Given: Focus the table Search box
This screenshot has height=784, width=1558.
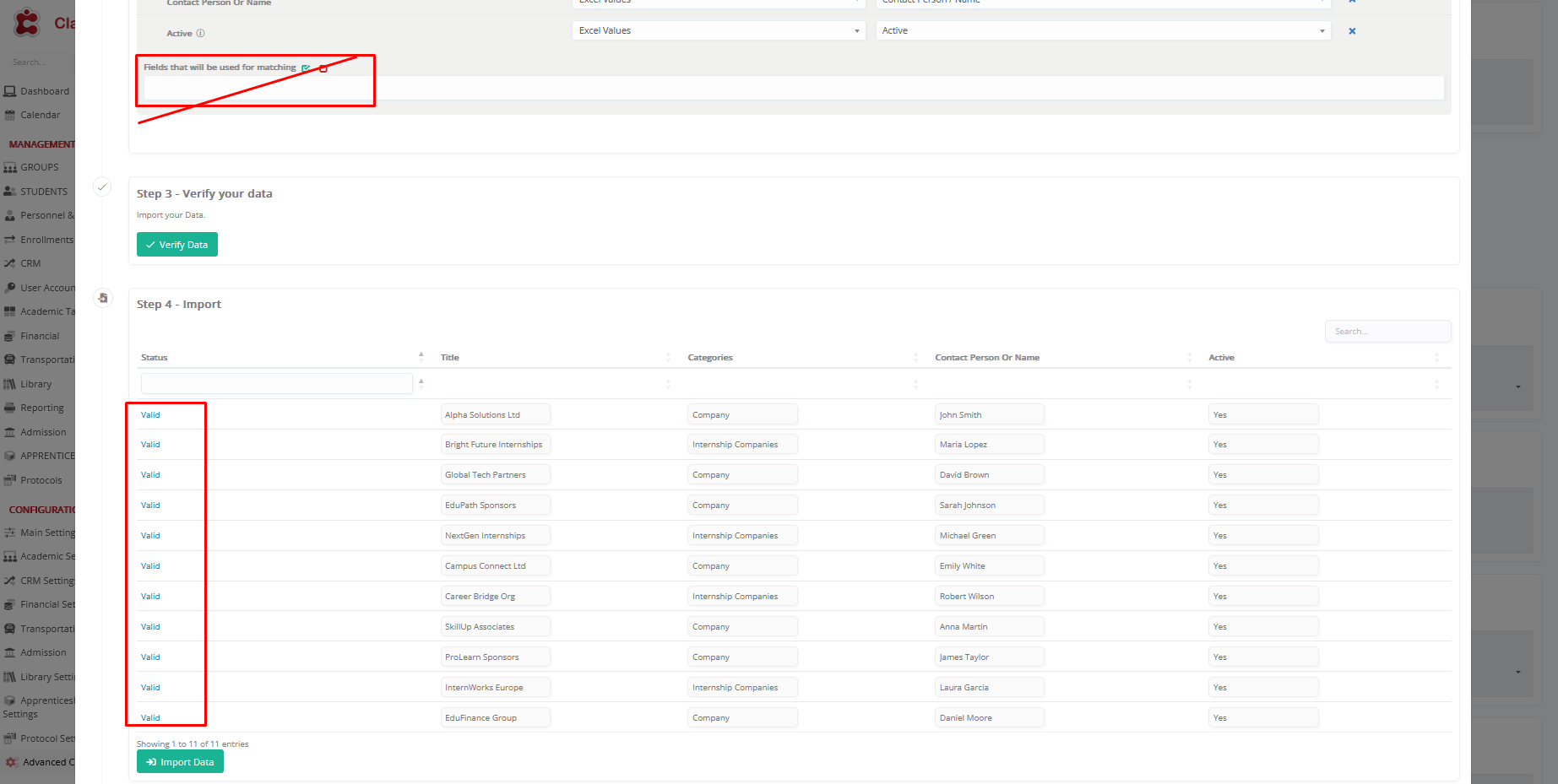Looking at the screenshot, I should 1387,332.
